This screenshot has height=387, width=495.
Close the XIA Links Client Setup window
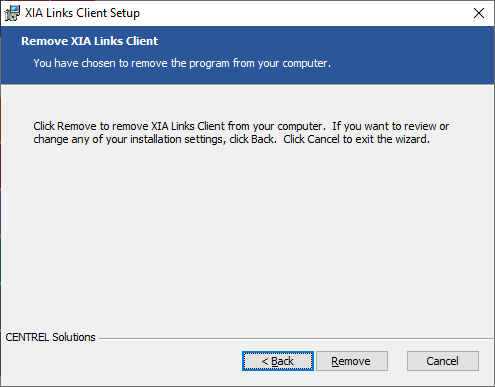pos(479,13)
